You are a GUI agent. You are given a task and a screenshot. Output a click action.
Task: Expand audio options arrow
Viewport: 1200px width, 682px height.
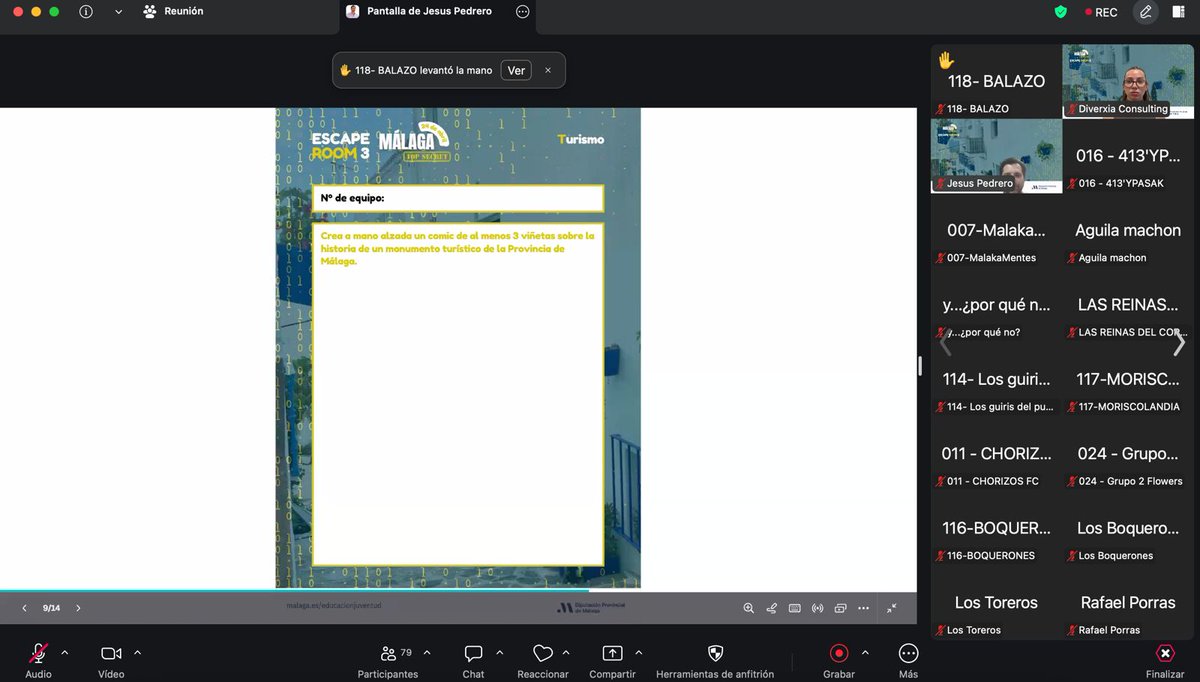point(65,652)
